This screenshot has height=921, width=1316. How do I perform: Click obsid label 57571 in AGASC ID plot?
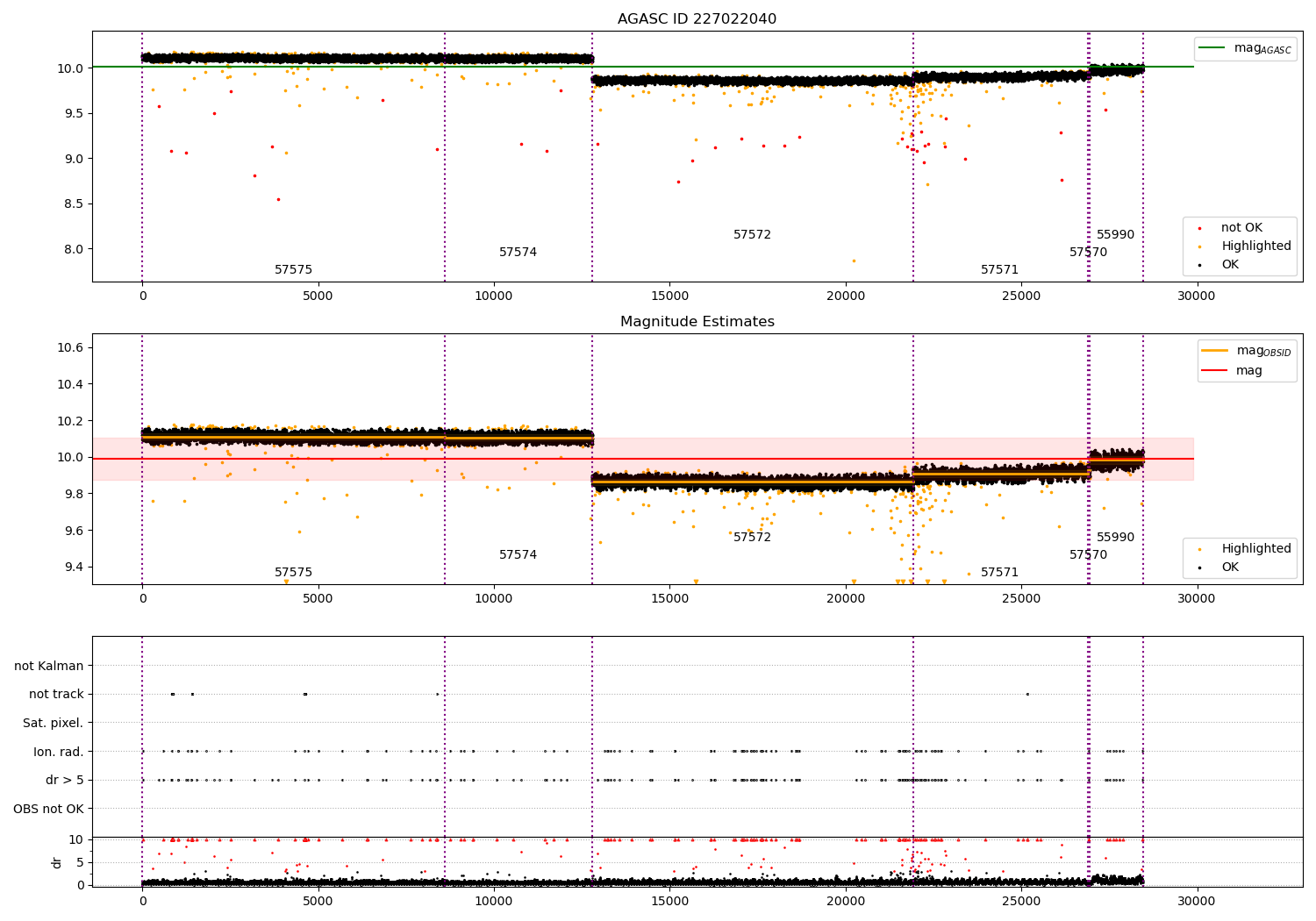click(999, 270)
